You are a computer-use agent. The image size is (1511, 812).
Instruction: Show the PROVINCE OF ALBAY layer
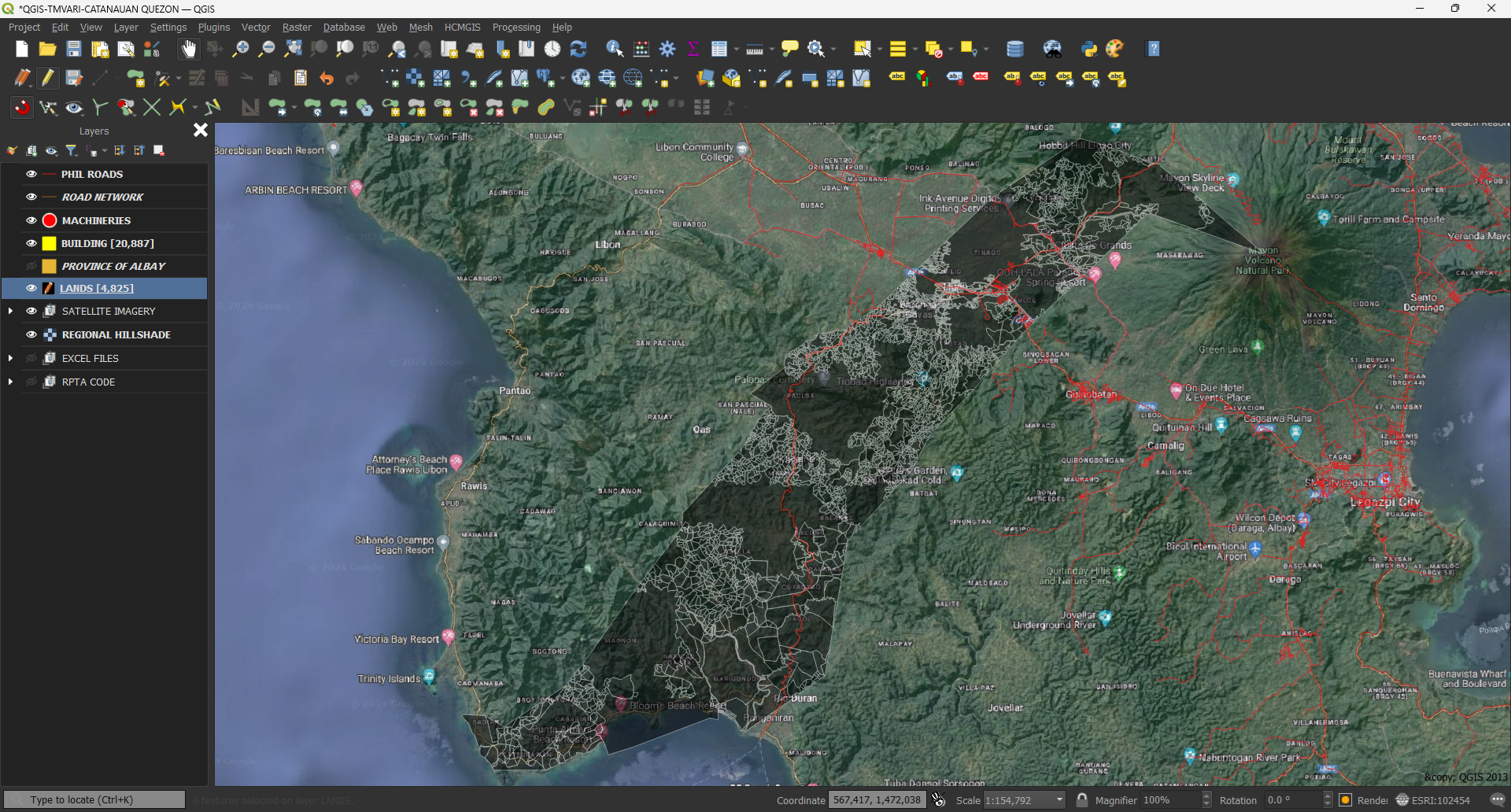(31, 266)
